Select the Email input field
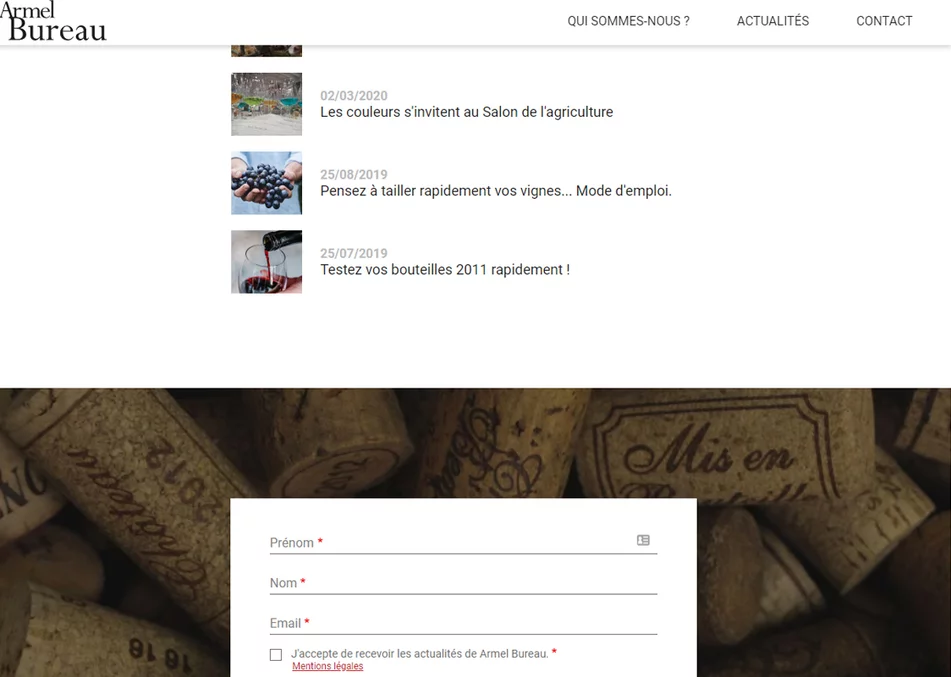Screen dimensions: 951x677 click(x=462, y=623)
